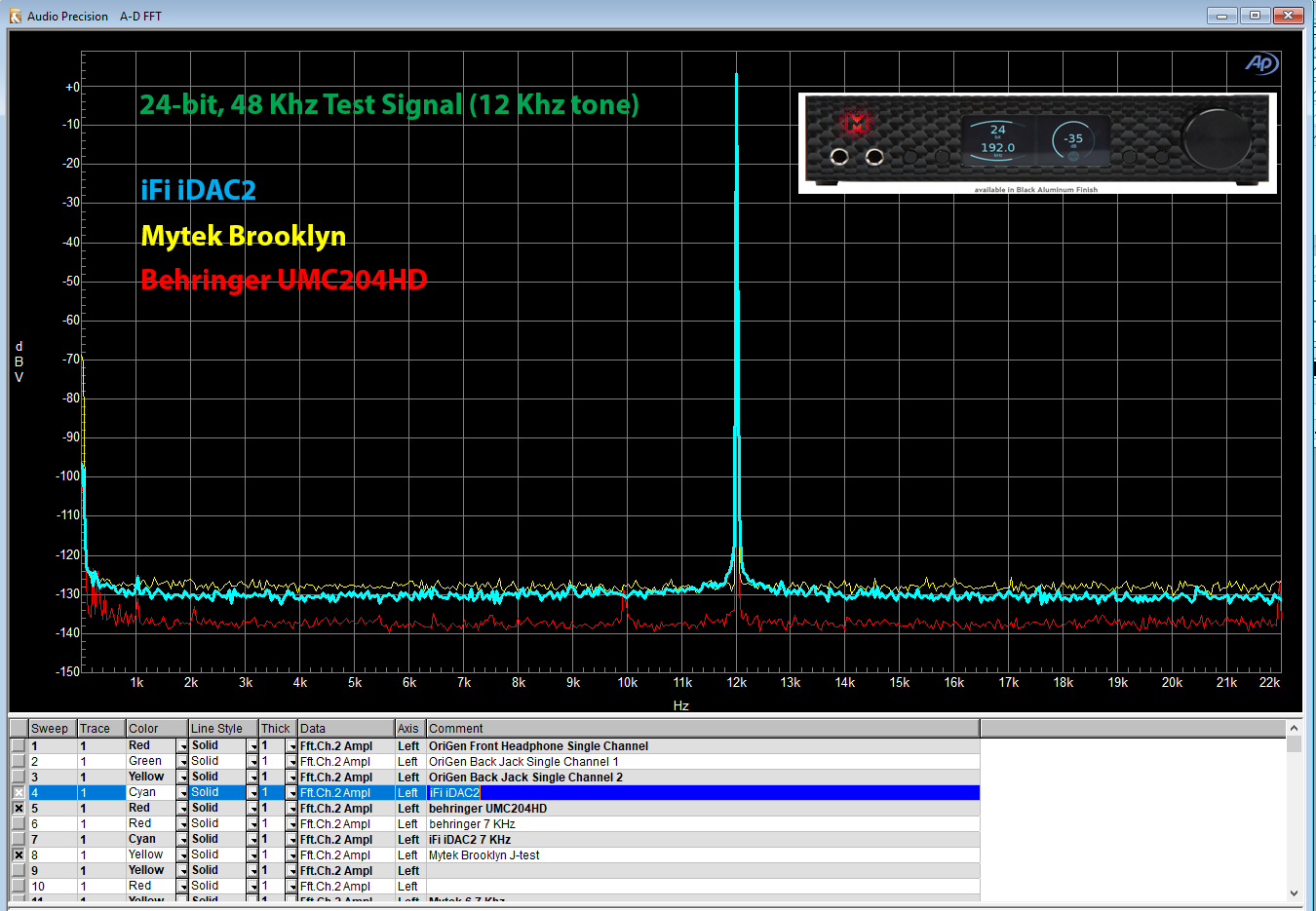Click the Thick column header
The height and width of the screenshot is (911, 1316).
(x=278, y=728)
